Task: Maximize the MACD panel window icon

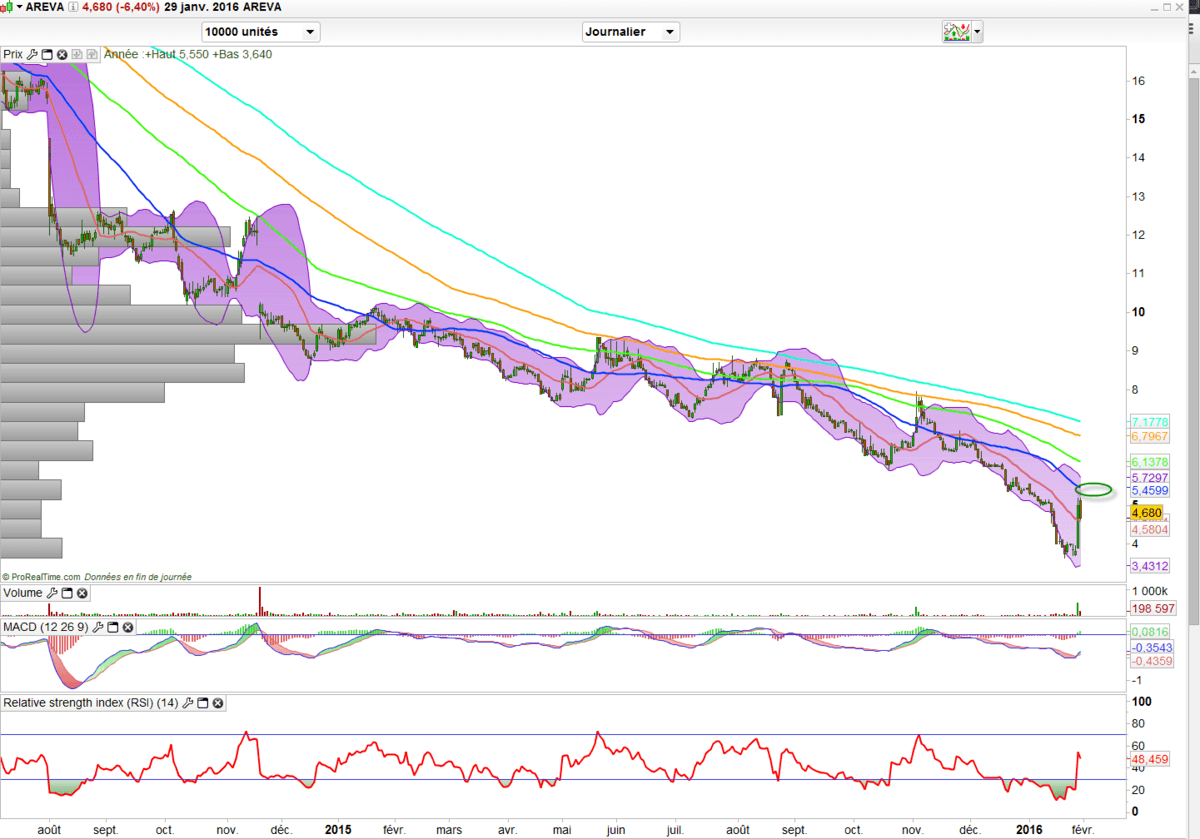Action: tap(113, 627)
